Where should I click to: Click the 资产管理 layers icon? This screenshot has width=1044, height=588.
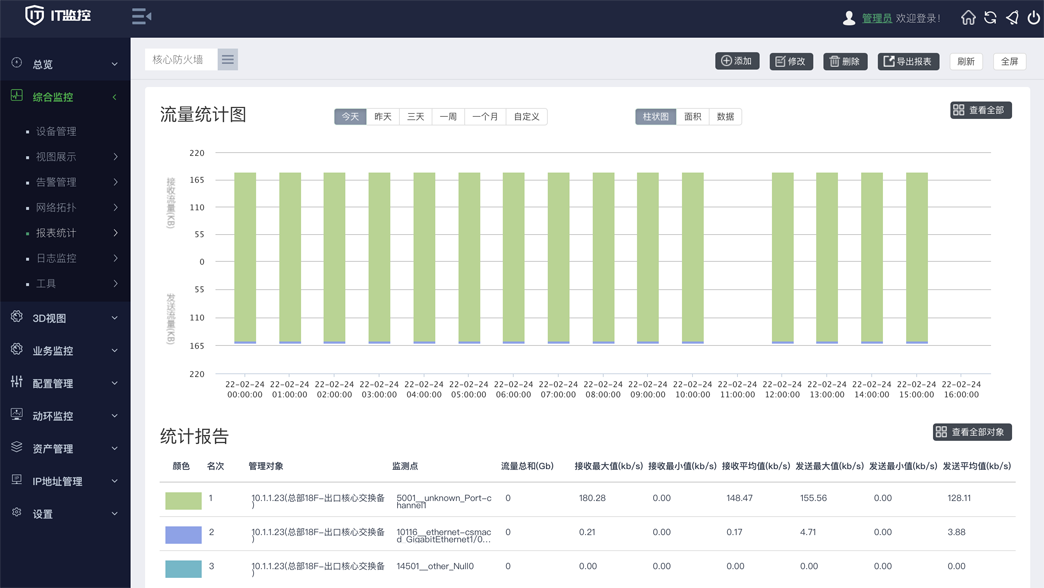17,447
